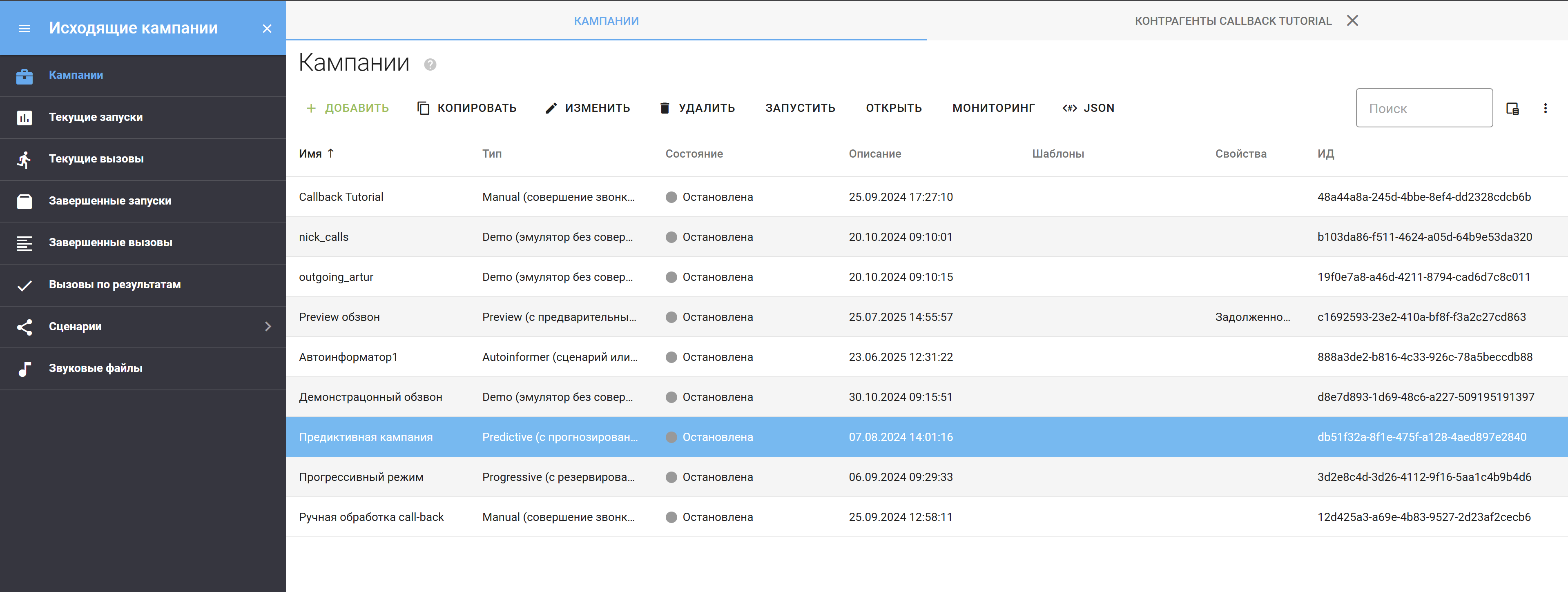
Task: Select the Callback Tutorial campaign row
Action: click(x=341, y=197)
